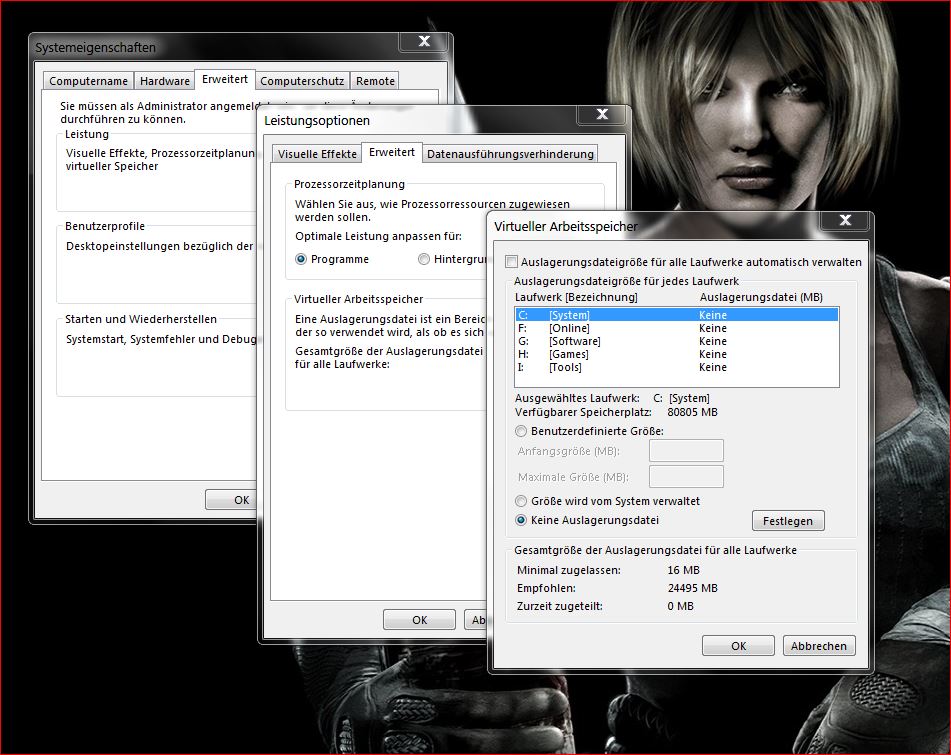
Task: Click the Maximale Größe (MB) input field
Action: [686, 477]
